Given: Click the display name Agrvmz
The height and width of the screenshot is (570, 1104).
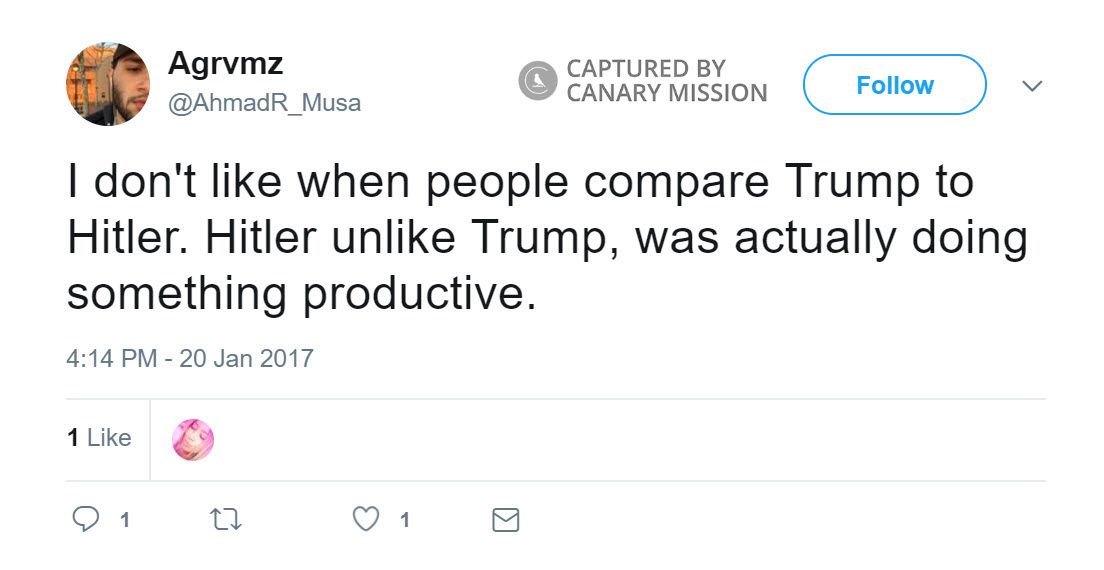Looking at the screenshot, I should (x=225, y=64).
